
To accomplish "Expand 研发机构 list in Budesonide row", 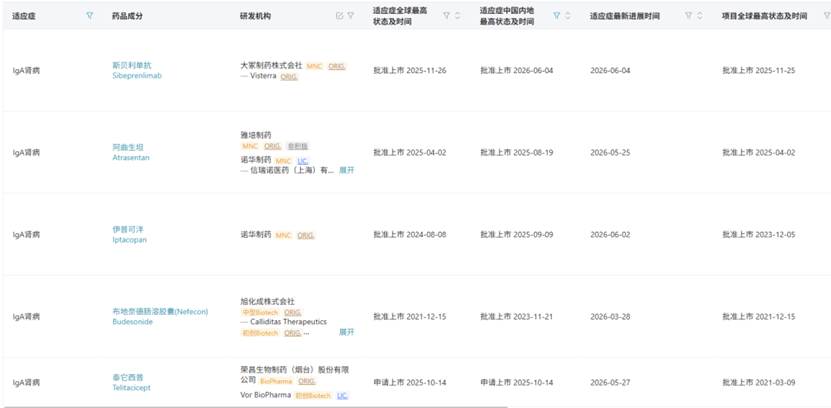I will tap(347, 332).
